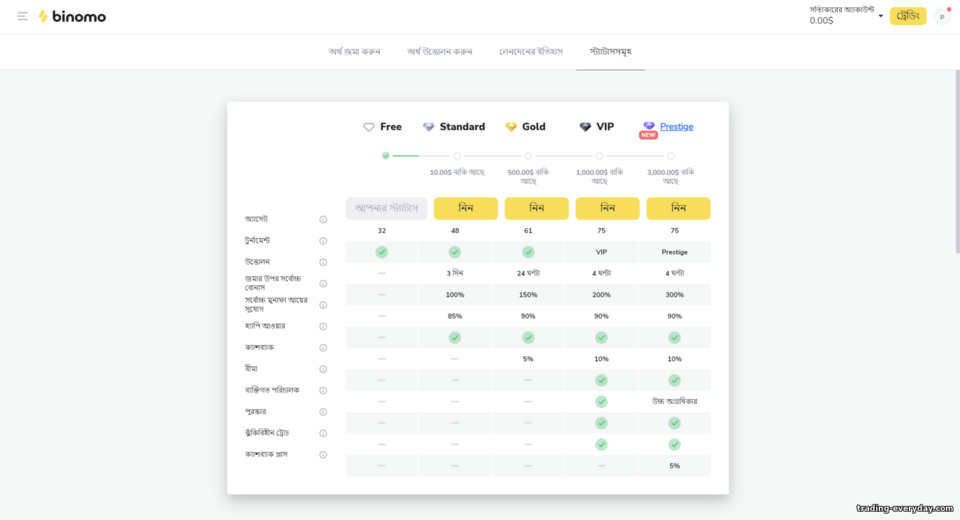Click info icon for ক্যাশব্যাক প্লাস row
The height and width of the screenshot is (520, 960).
click(323, 455)
